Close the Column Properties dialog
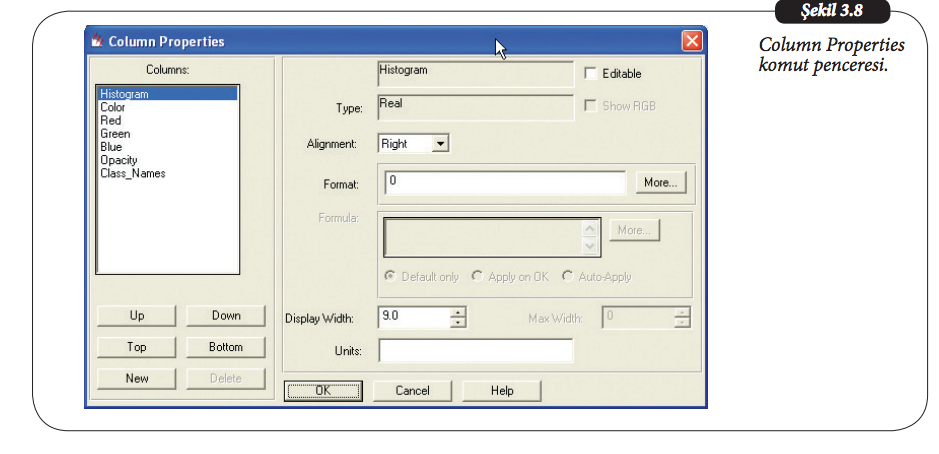The width and height of the screenshot is (939, 454). click(691, 41)
